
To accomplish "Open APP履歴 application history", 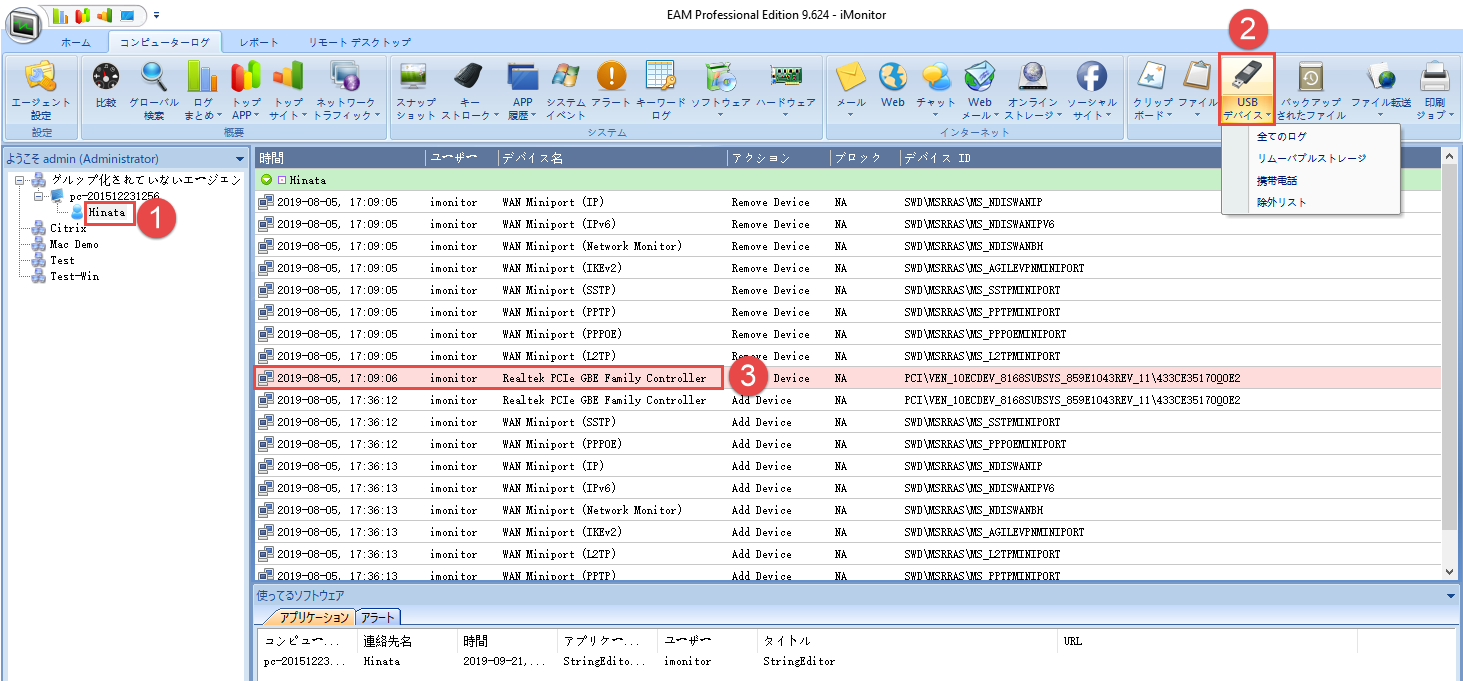I will 522,91.
